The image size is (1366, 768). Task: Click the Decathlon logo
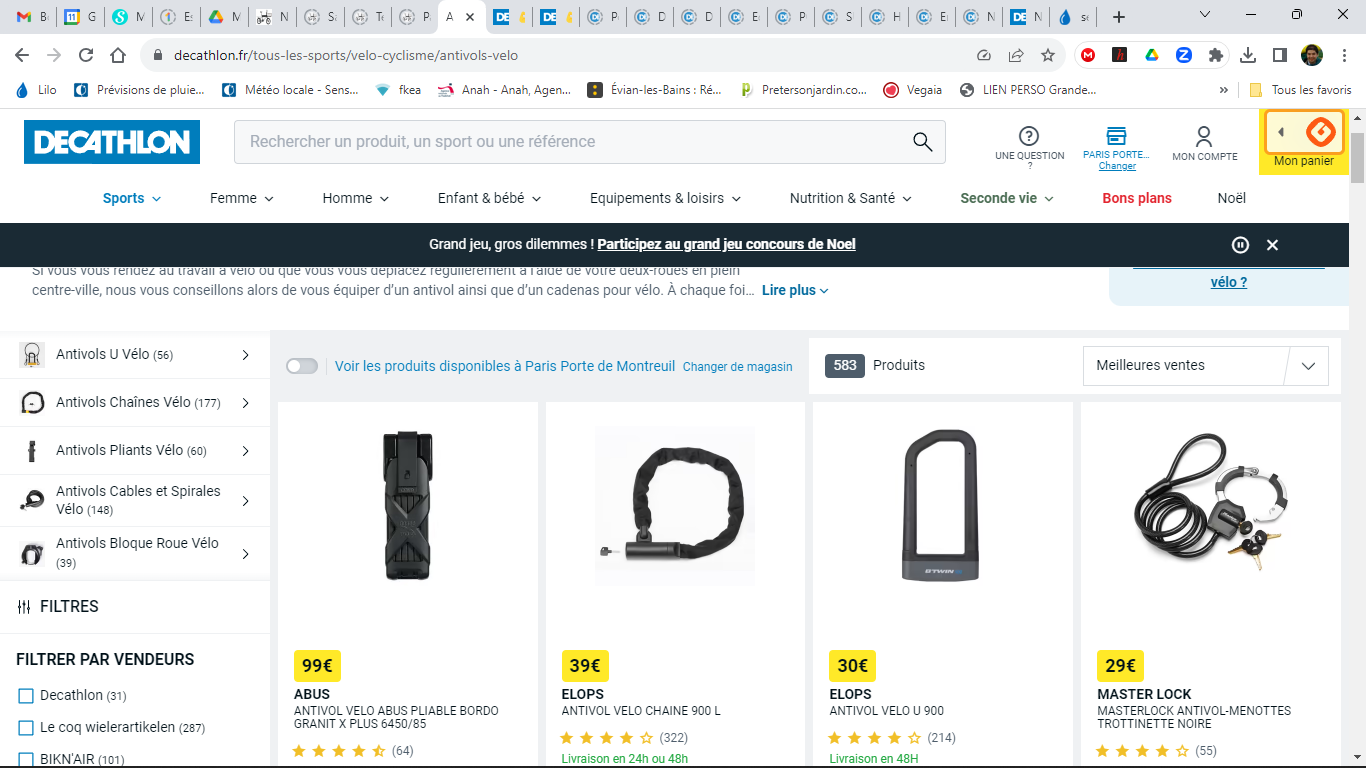112,142
